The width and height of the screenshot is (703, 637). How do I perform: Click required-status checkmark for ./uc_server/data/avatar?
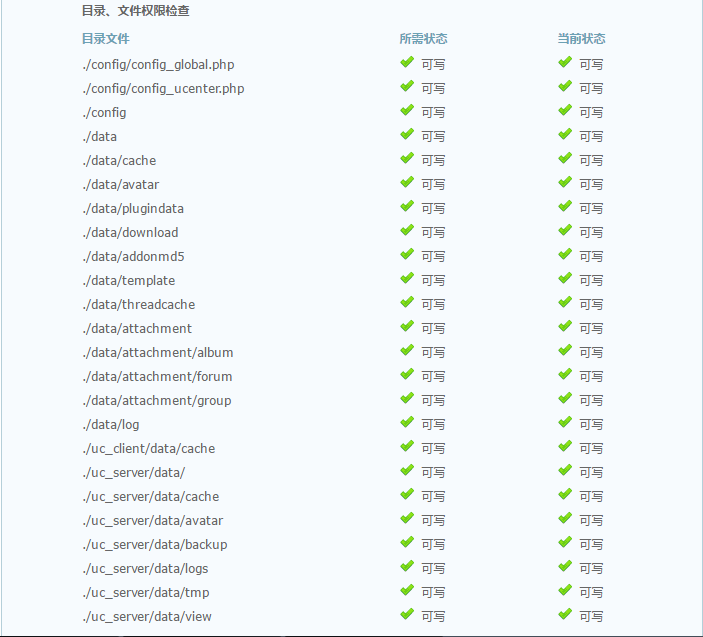[407, 518]
